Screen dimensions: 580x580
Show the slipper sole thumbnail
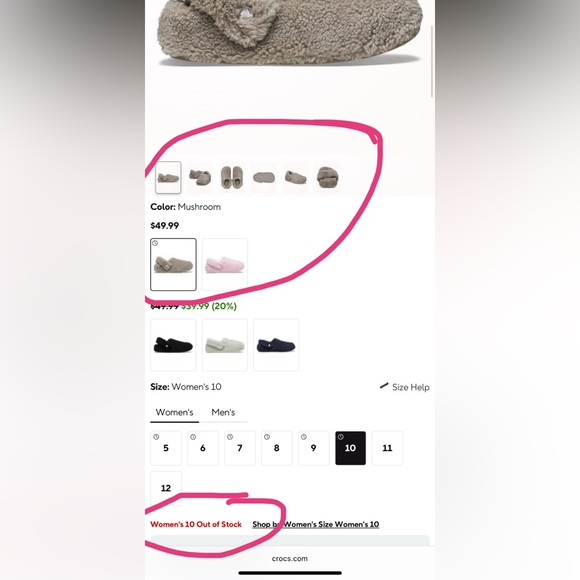click(264, 177)
